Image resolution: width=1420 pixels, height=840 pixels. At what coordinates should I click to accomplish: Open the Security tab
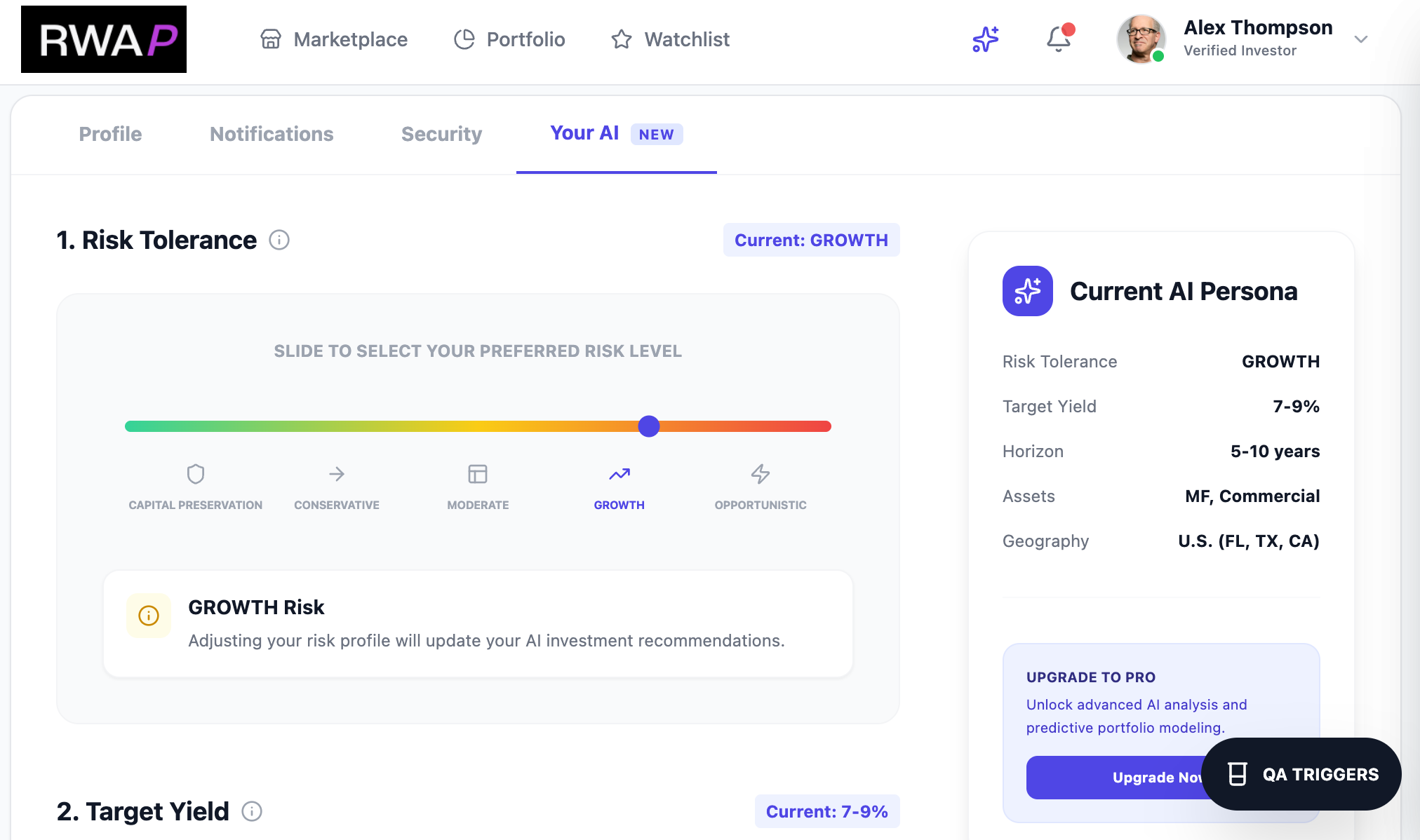(x=441, y=134)
